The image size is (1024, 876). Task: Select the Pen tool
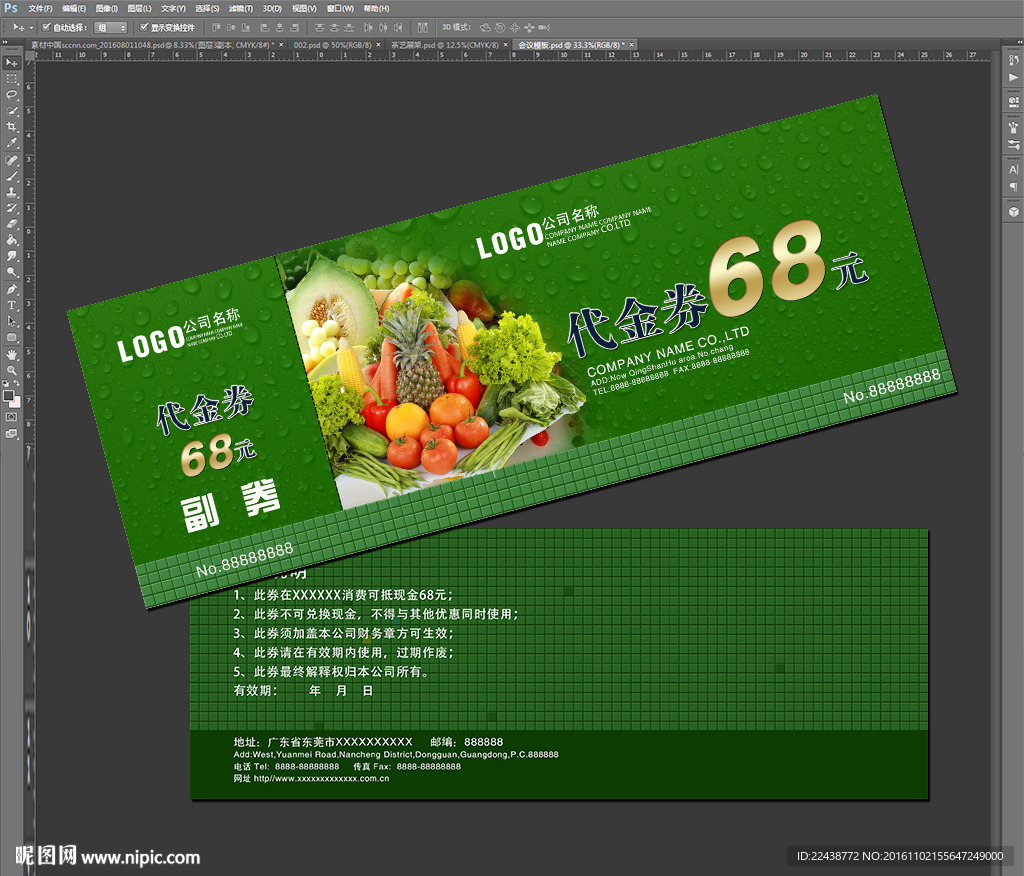pos(12,289)
